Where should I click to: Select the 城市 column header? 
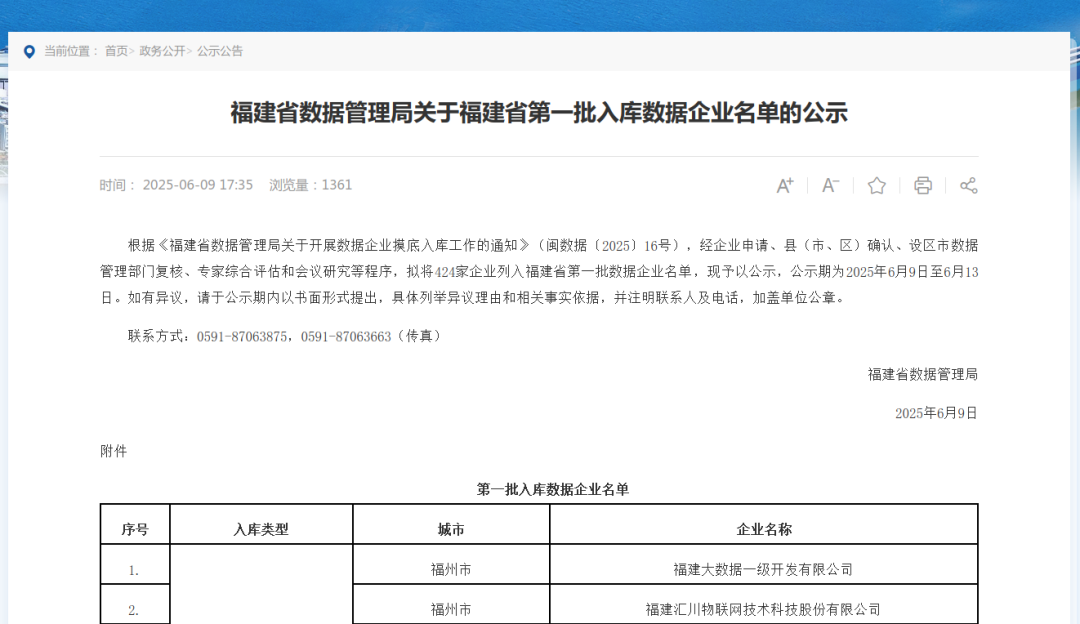451,529
